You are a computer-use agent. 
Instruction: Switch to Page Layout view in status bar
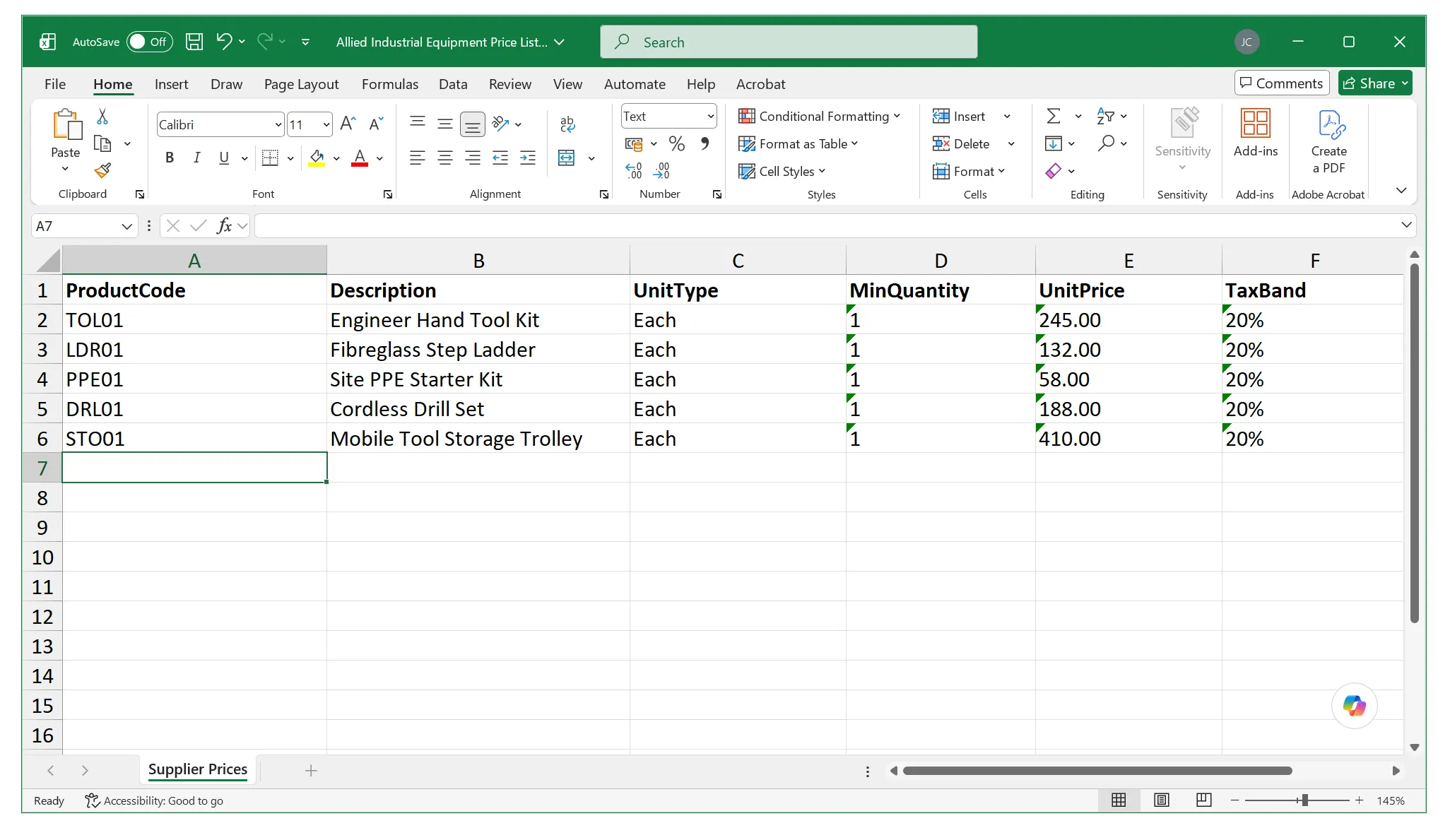(1162, 800)
